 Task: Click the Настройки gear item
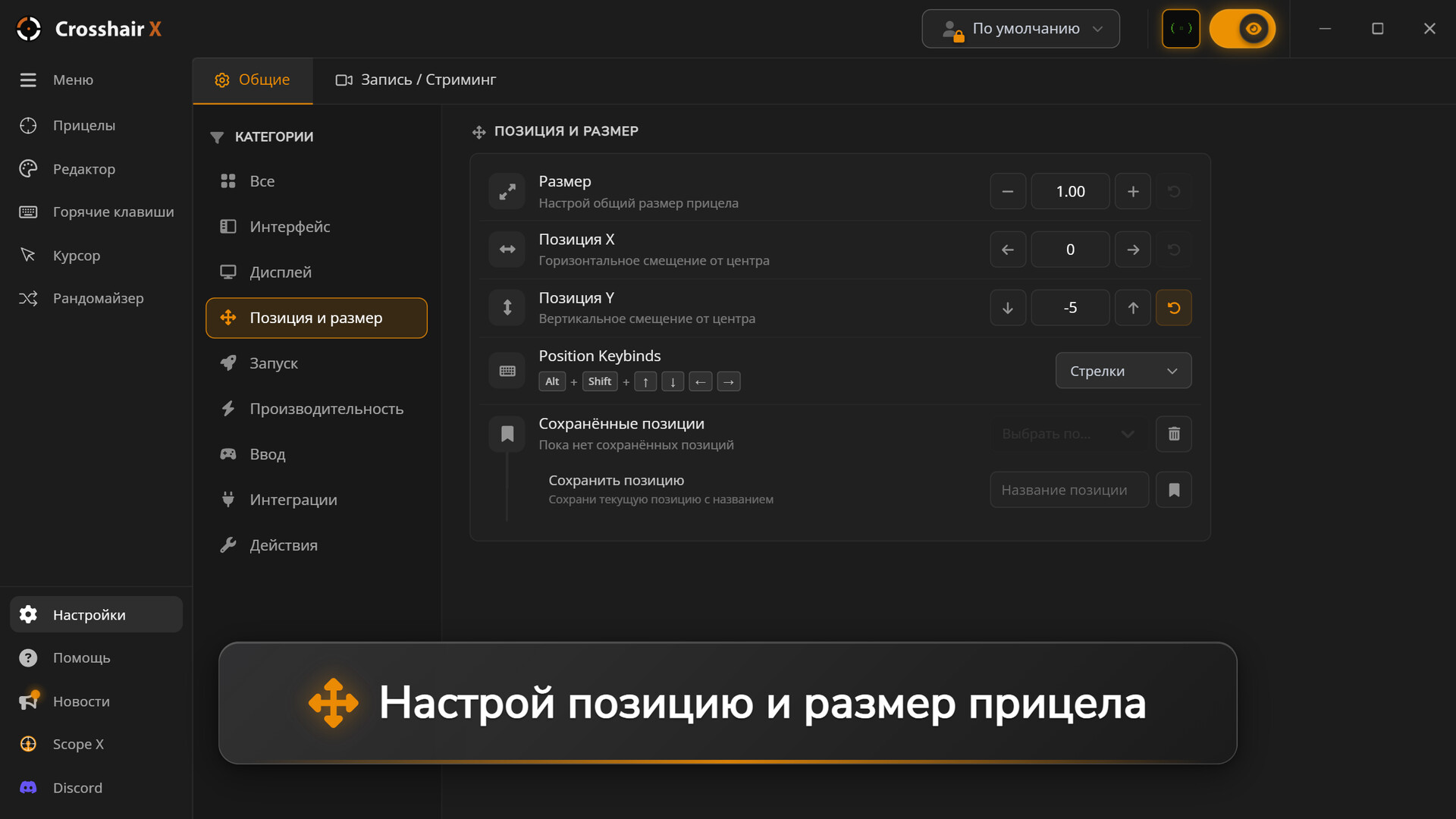96,614
